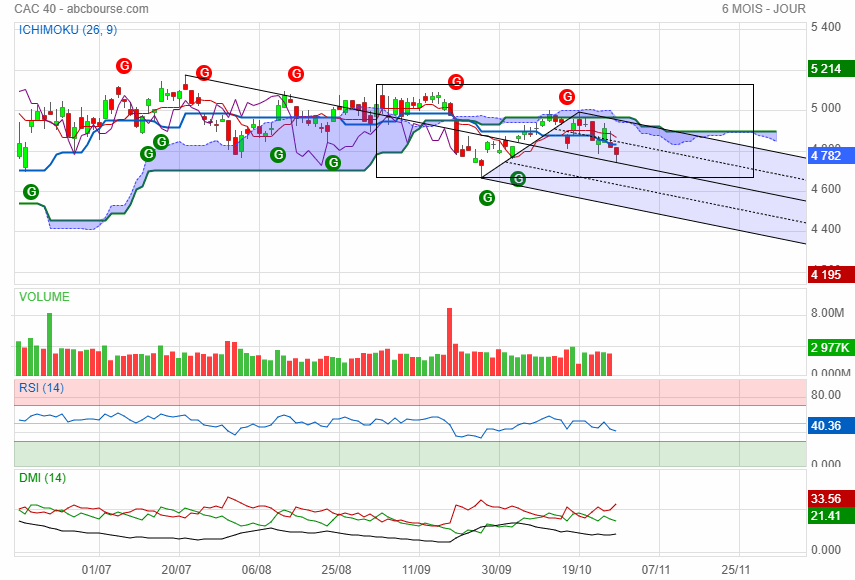Click the red G marker above early July candles

pyautogui.click(x=124, y=66)
